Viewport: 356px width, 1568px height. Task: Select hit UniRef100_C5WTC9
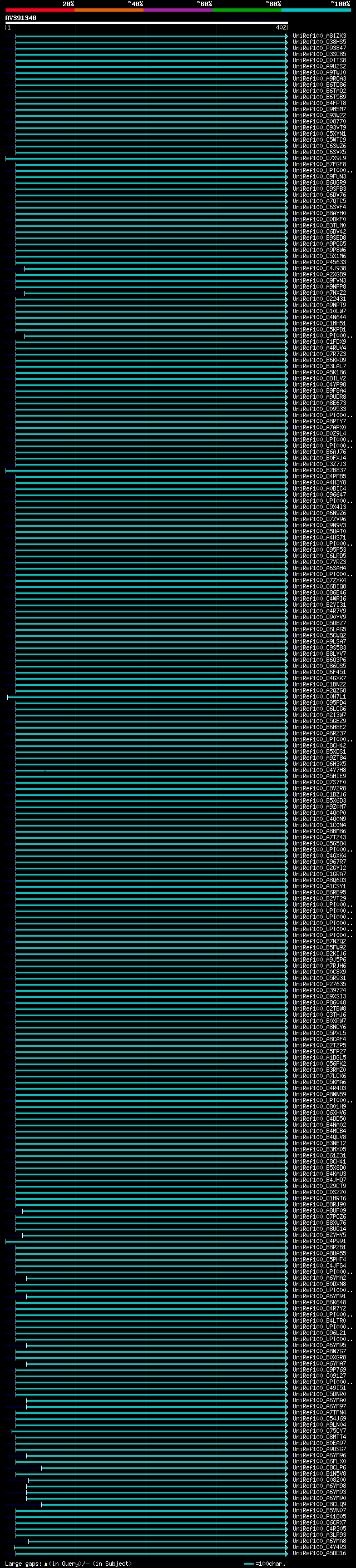[x=319, y=140]
